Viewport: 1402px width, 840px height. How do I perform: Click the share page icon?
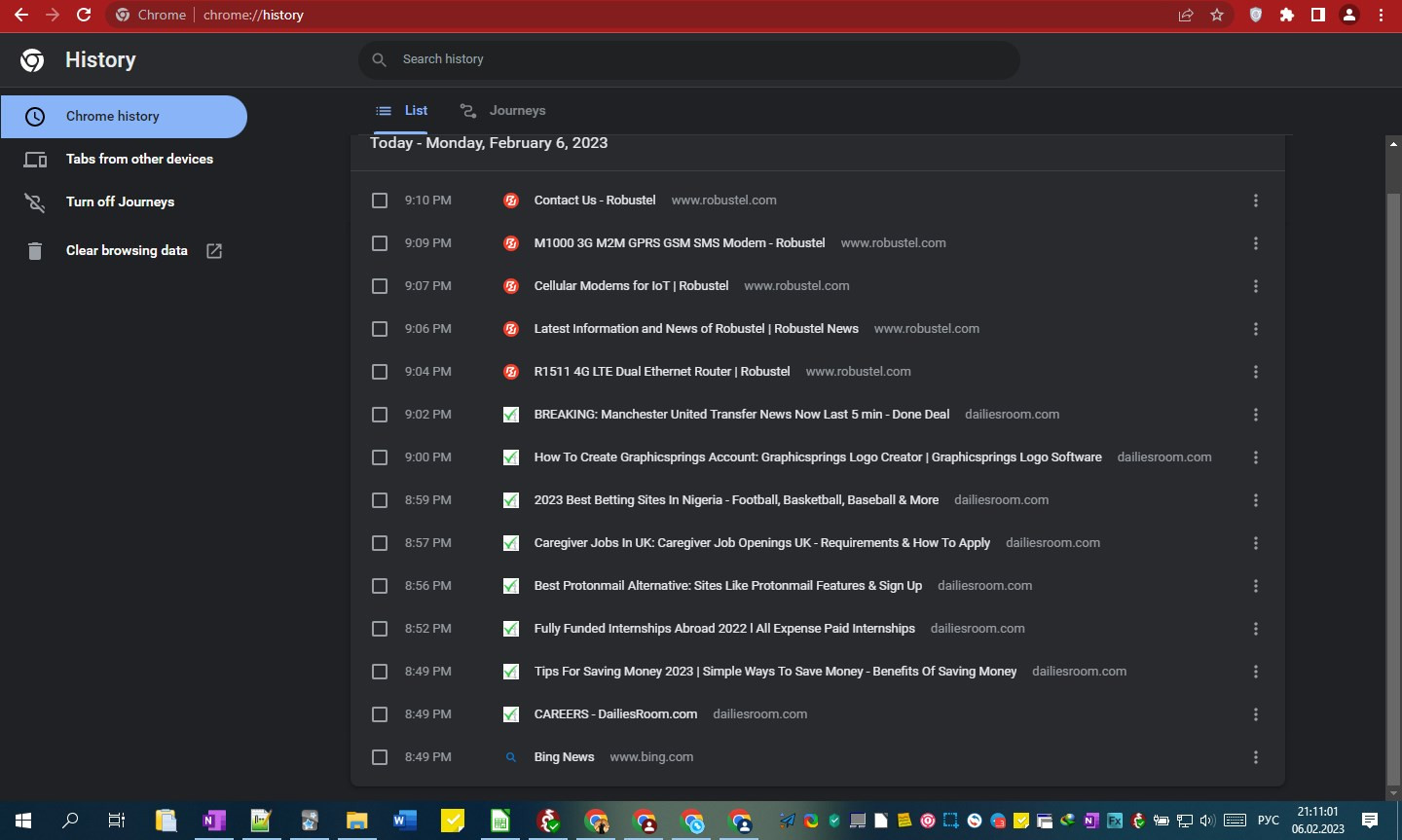pos(1185,15)
